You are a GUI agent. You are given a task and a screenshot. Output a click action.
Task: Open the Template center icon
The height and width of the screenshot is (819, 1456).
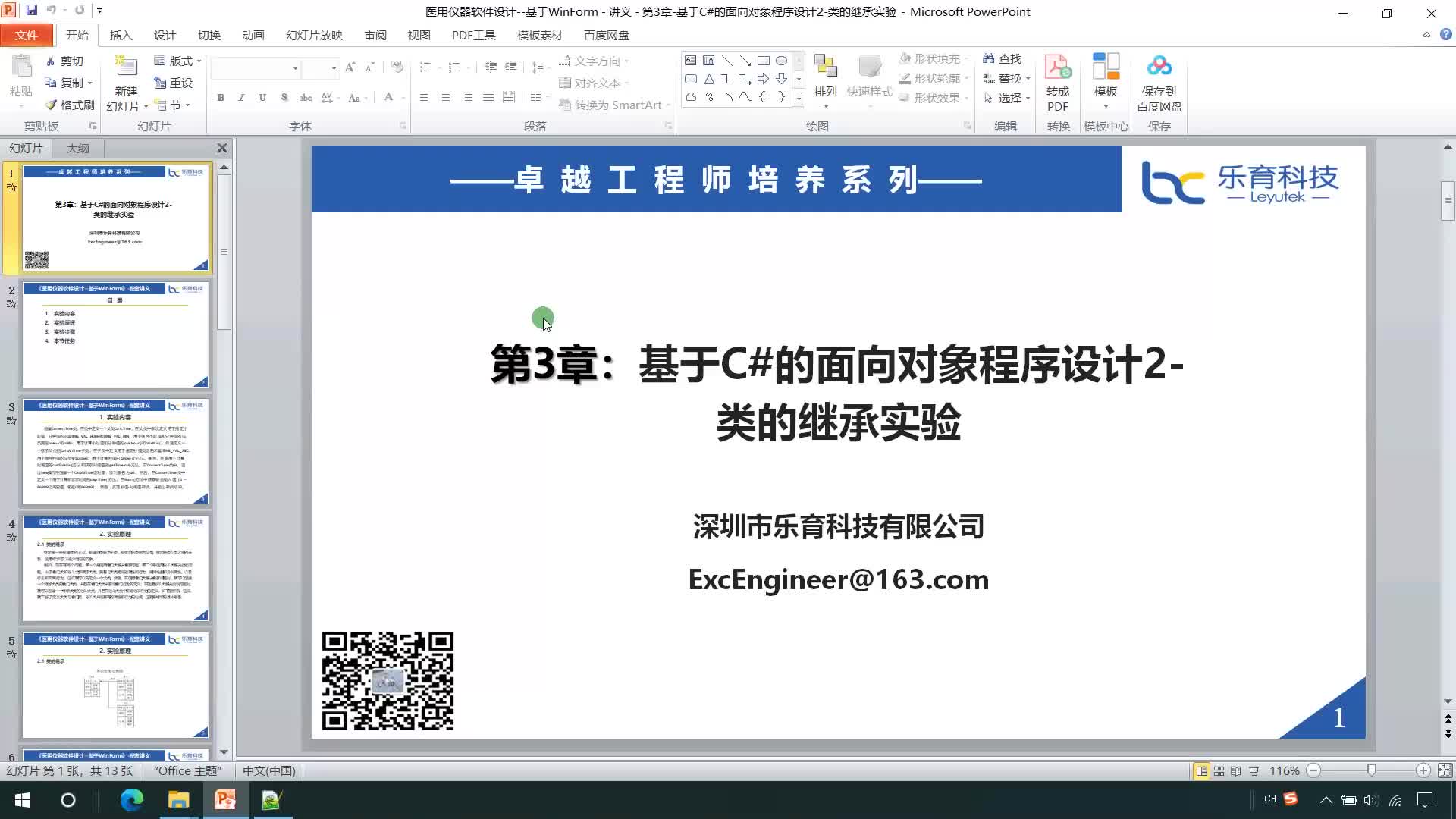click(x=1106, y=67)
